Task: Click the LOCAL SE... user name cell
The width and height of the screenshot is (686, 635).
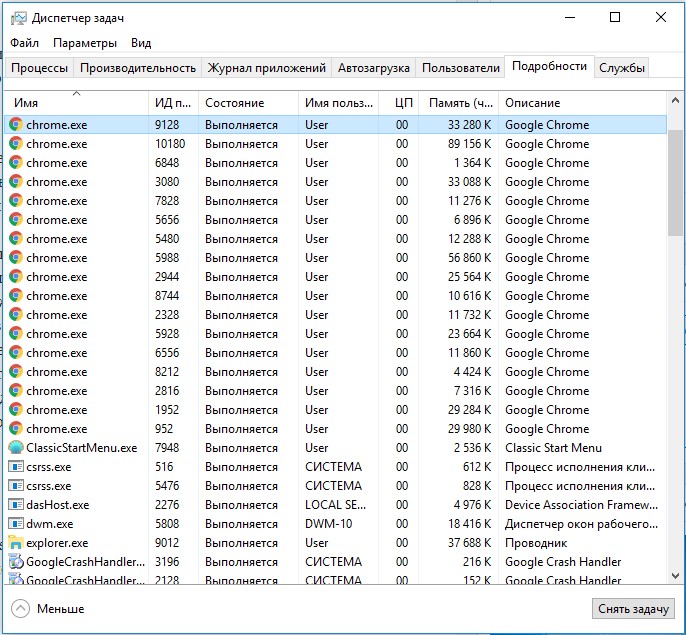Action: pos(336,505)
